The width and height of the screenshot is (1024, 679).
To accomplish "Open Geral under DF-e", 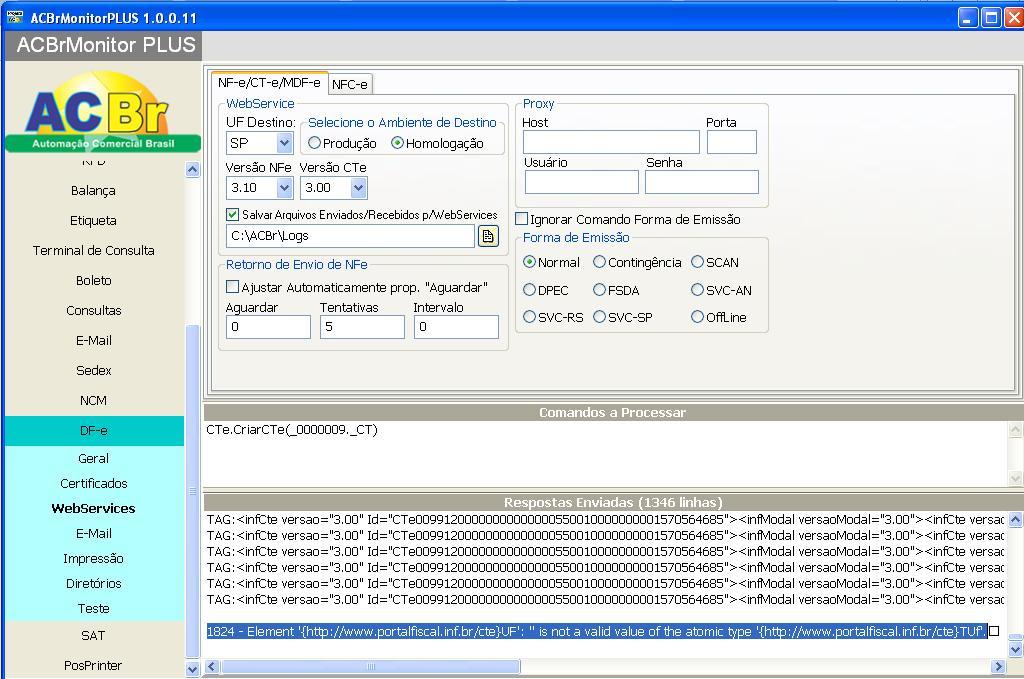I will (x=93, y=458).
